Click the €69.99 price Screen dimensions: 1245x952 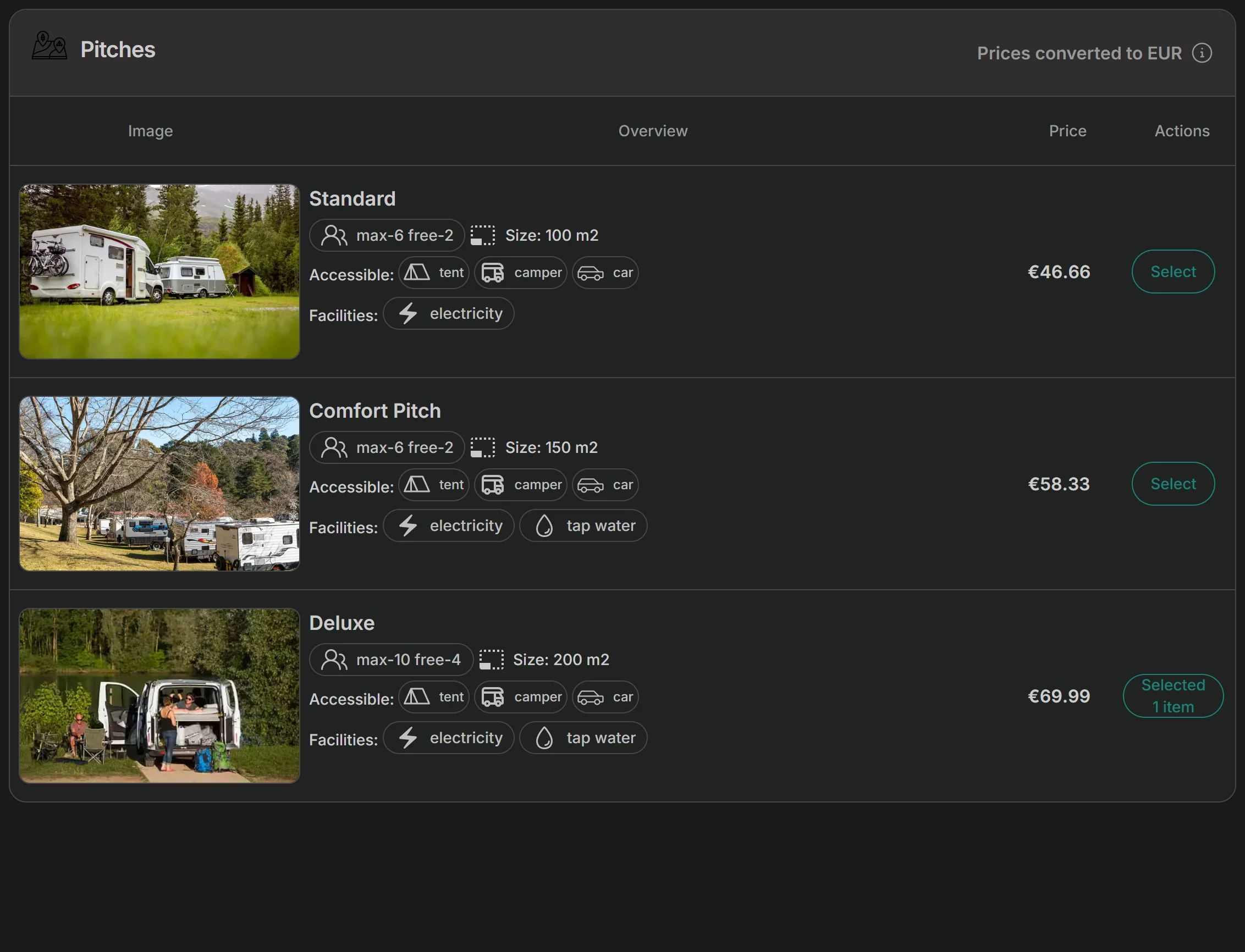point(1059,696)
